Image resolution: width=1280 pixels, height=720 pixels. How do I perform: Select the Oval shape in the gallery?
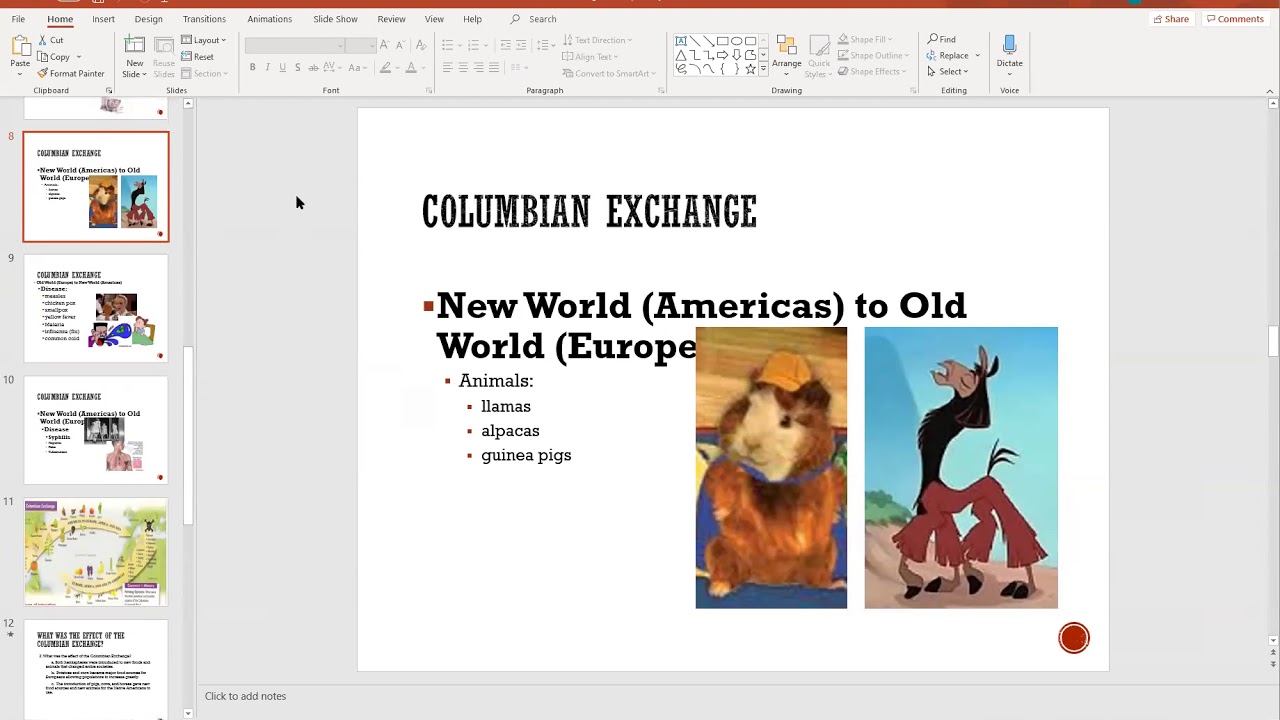point(736,41)
